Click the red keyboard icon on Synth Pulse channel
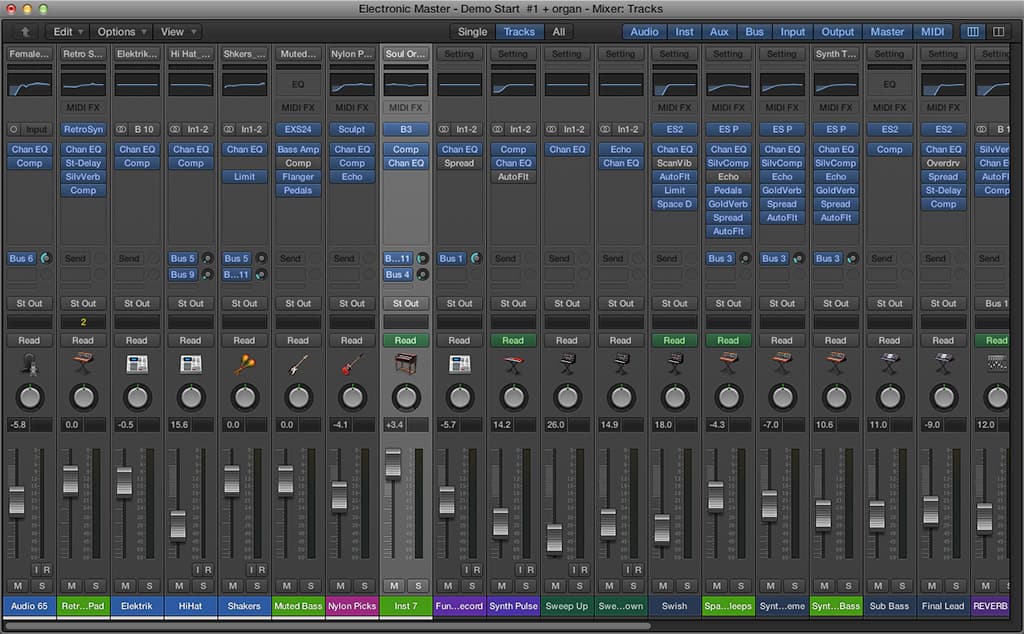 coord(513,364)
